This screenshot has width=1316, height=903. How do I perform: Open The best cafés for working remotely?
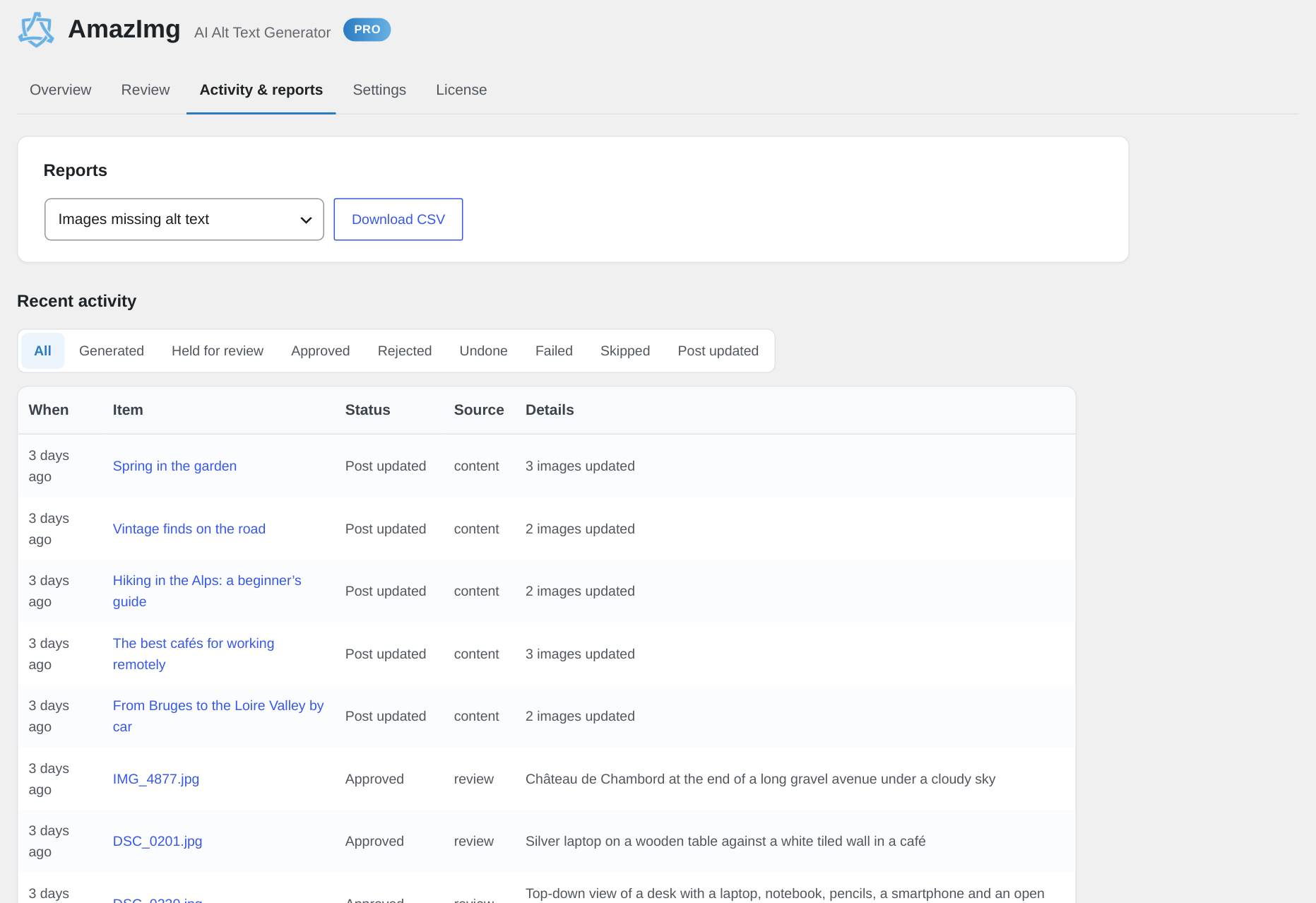[x=194, y=654]
